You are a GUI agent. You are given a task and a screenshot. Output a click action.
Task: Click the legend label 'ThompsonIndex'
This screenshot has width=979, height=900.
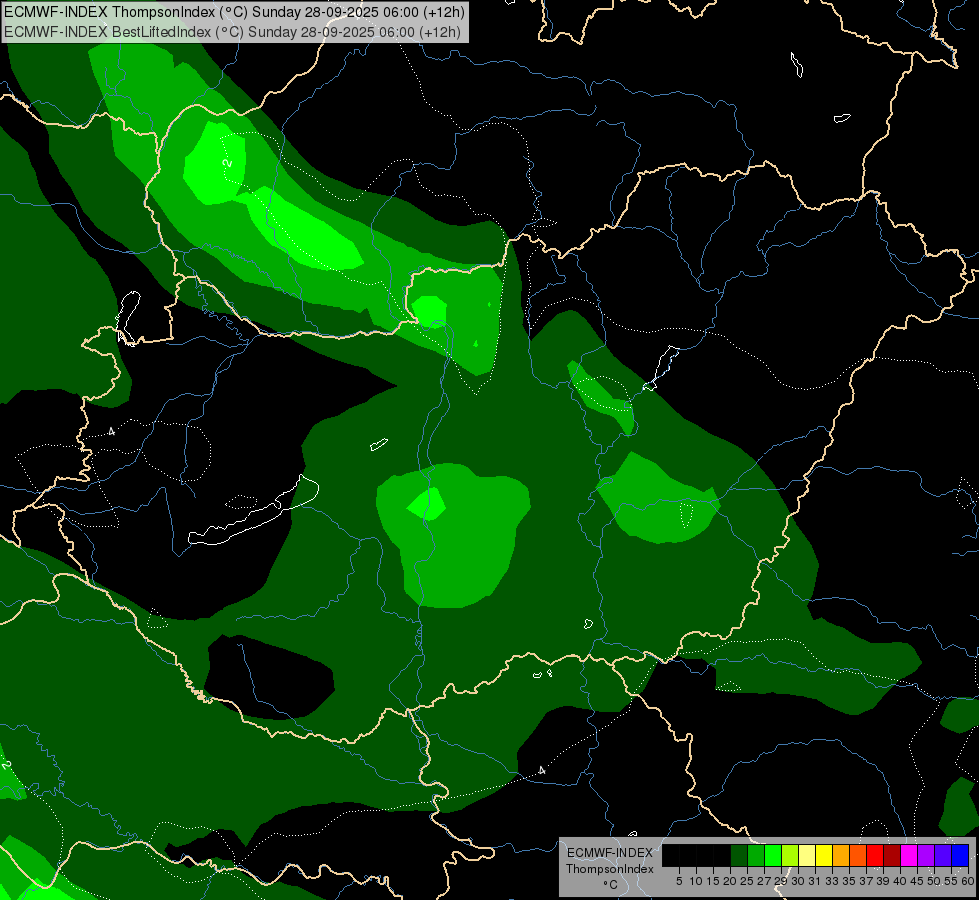(610, 869)
